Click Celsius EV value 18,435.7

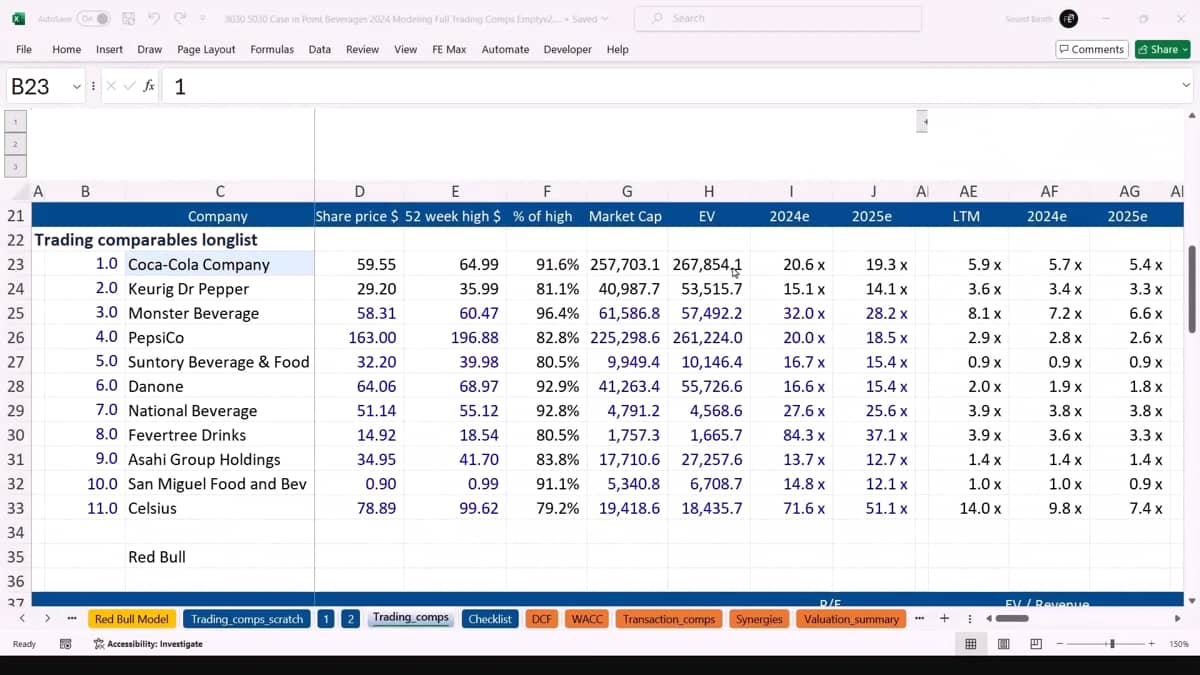coord(709,508)
